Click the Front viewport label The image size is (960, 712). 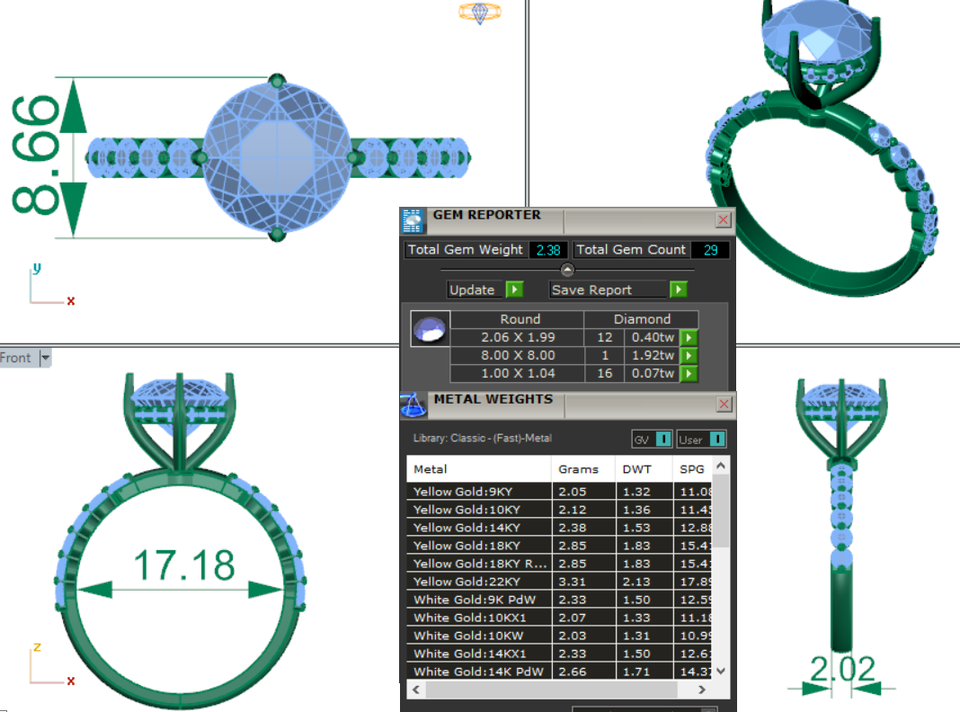coord(15,358)
